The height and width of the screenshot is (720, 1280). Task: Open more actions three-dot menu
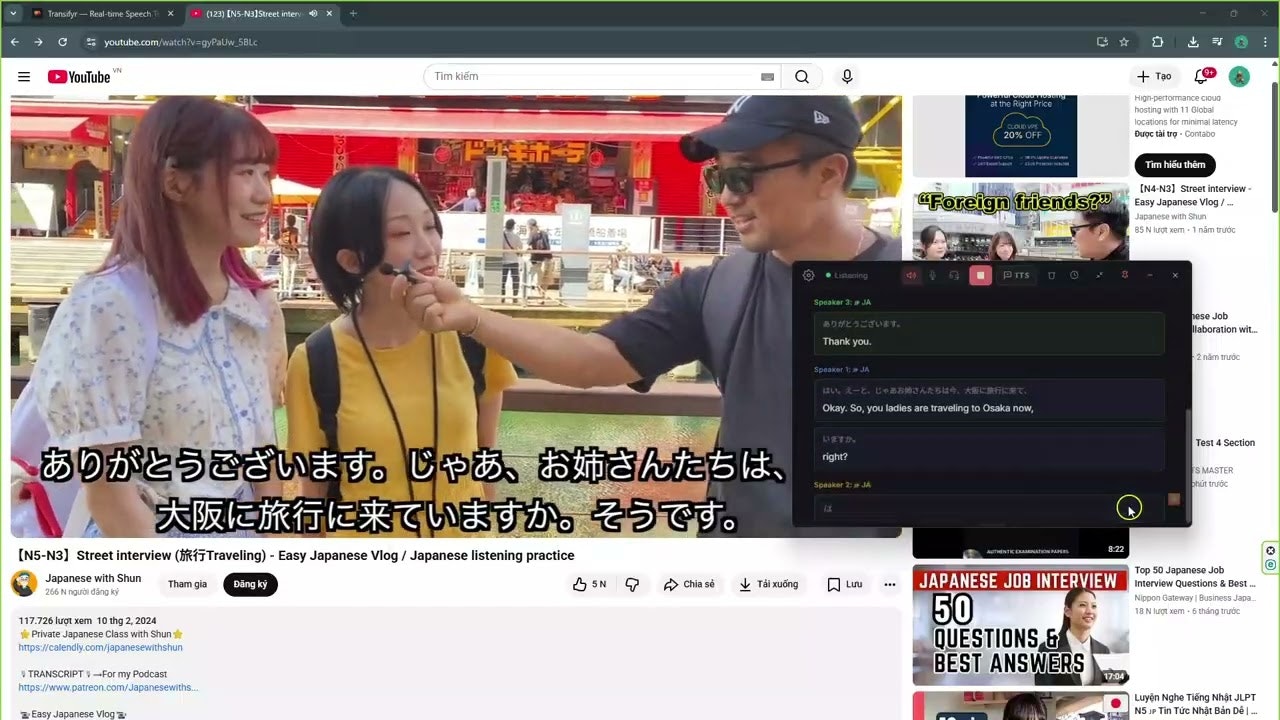point(889,584)
